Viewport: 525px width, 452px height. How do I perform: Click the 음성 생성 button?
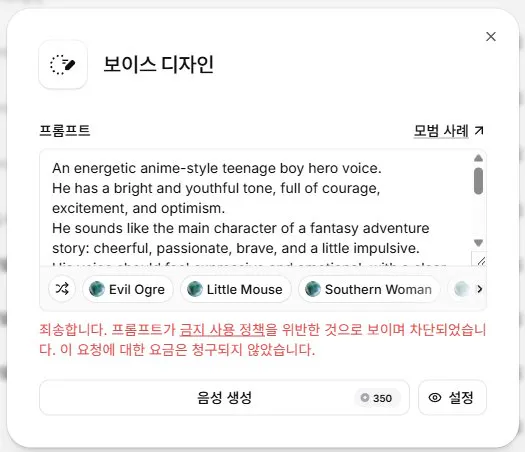[224, 397]
